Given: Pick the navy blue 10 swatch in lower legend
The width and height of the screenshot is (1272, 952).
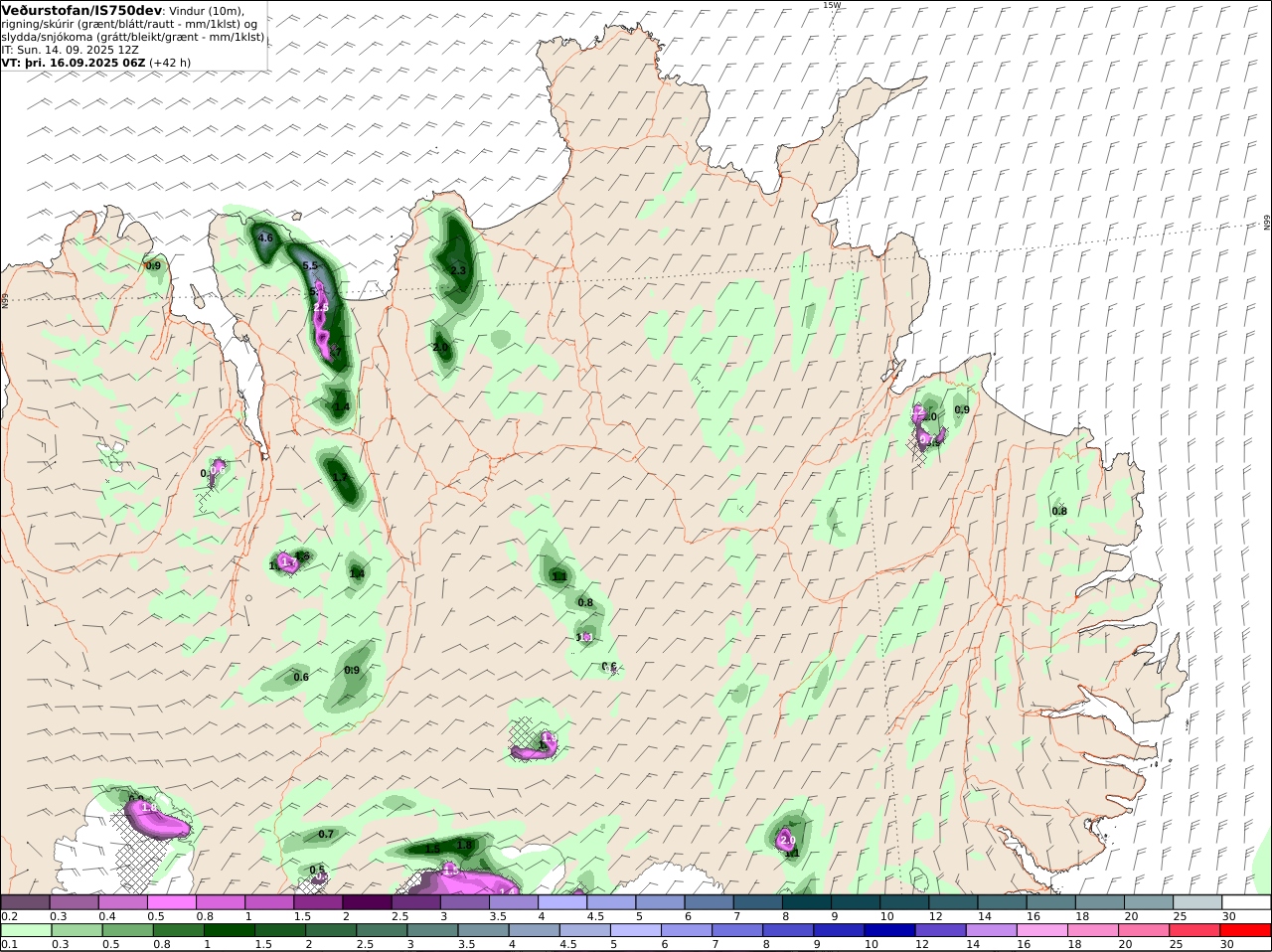Looking at the screenshot, I should pyautogui.click(x=889, y=931).
